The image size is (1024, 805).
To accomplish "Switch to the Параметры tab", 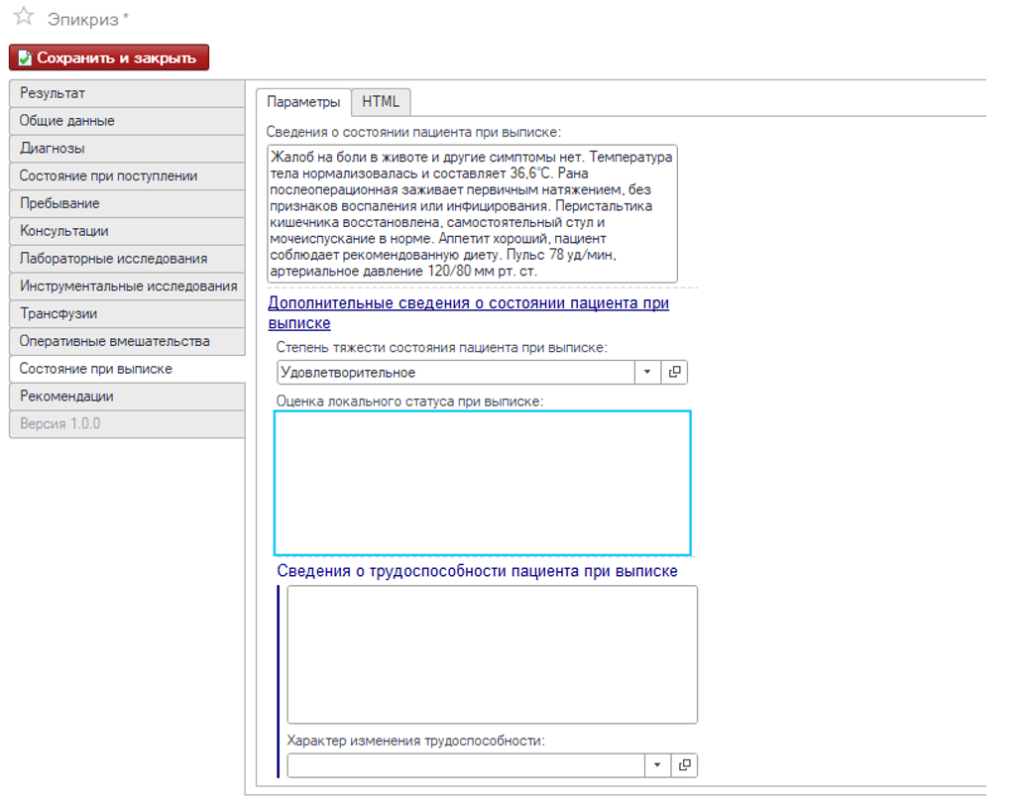I will (x=304, y=102).
